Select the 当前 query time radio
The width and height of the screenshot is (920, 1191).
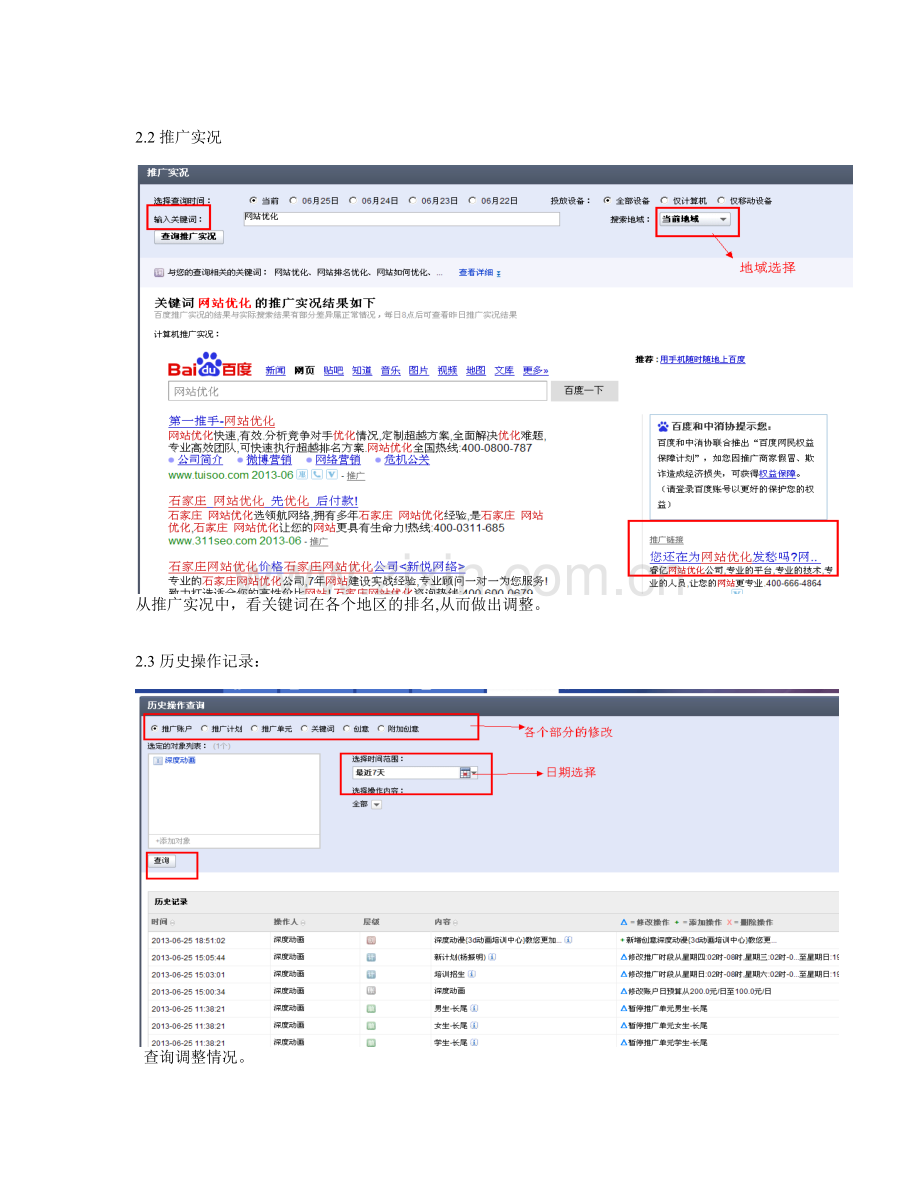click(253, 201)
